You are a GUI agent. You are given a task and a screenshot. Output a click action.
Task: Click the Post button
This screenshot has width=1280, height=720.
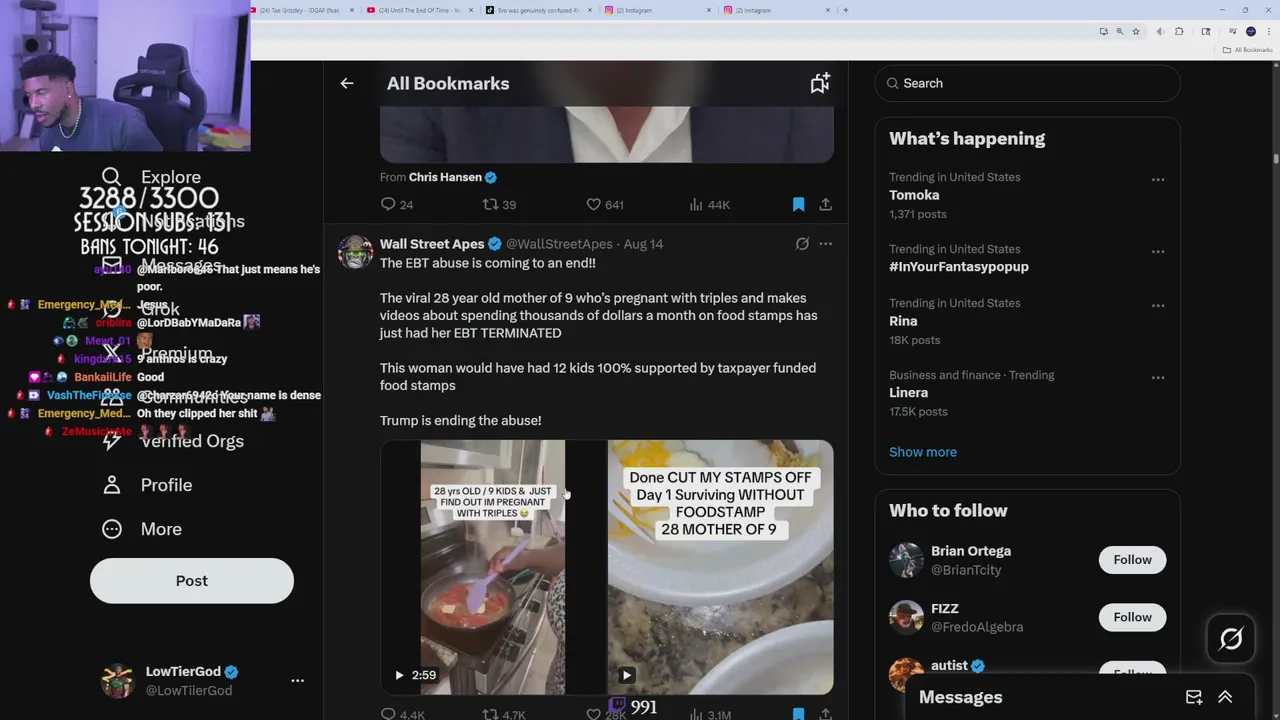tap(192, 581)
